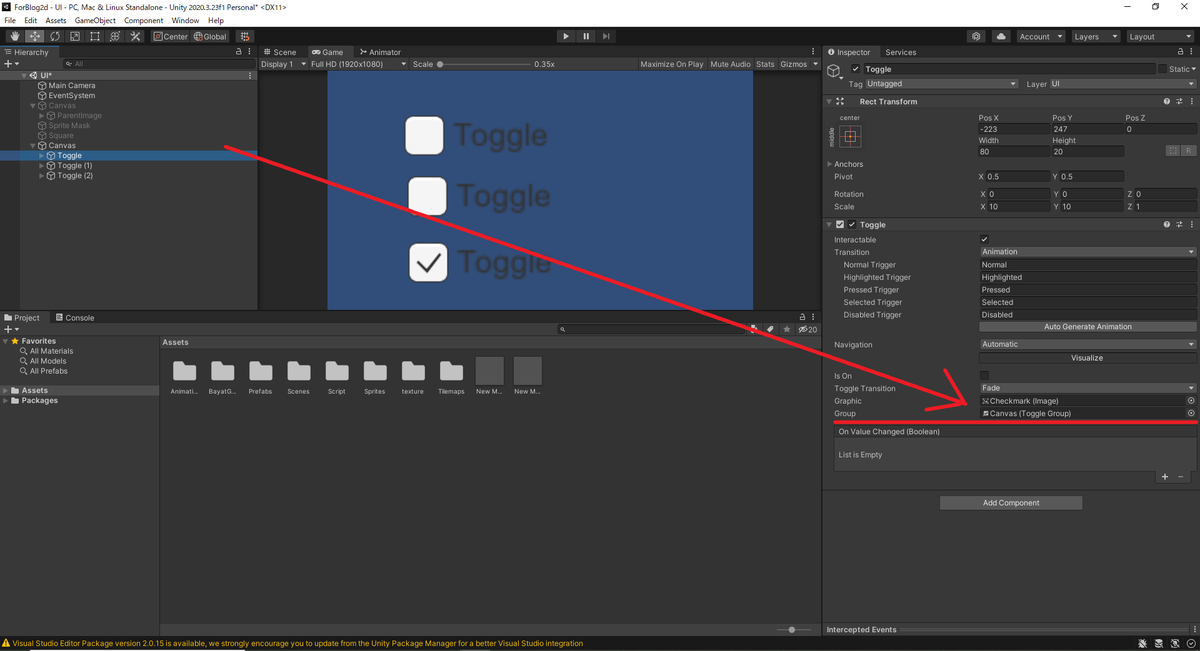Open the object picker for the Graphic field
Image resolution: width=1200 pixels, height=651 pixels.
click(1190, 400)
